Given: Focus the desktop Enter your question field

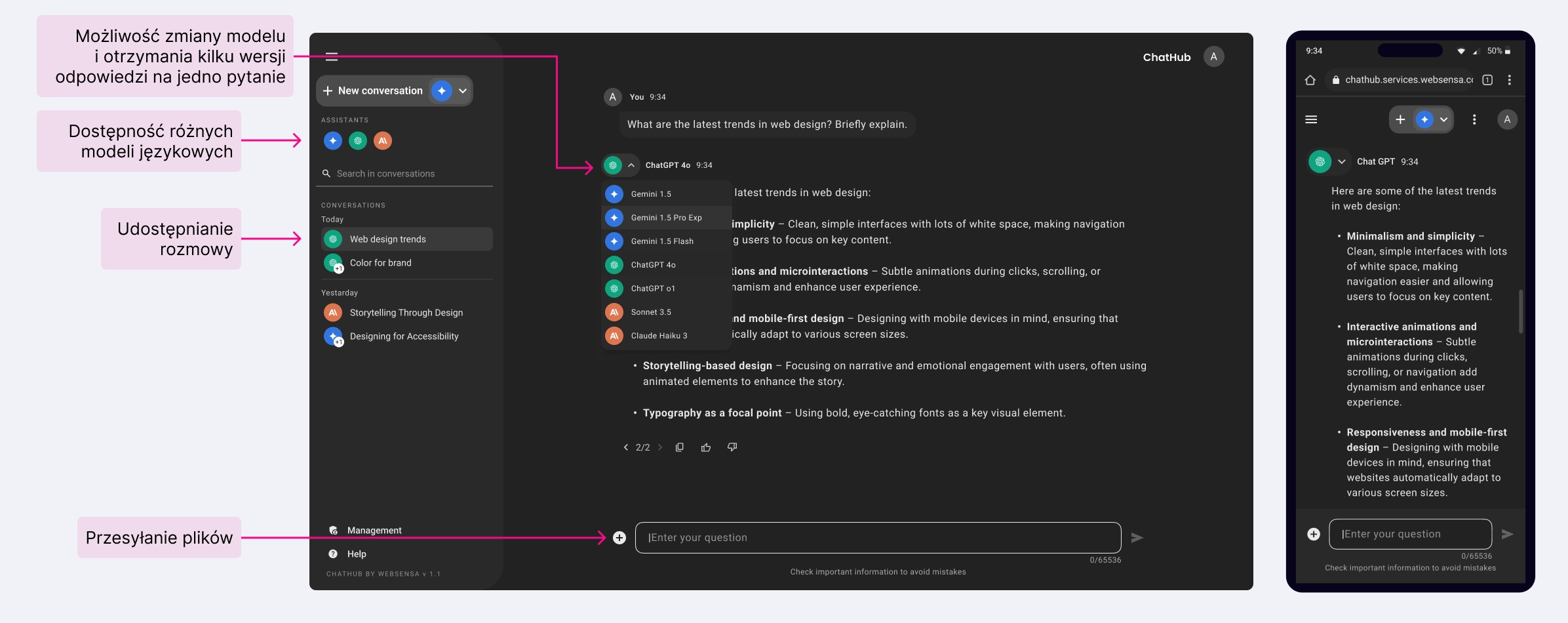Looking at the screenshot, I should point(878,538).
